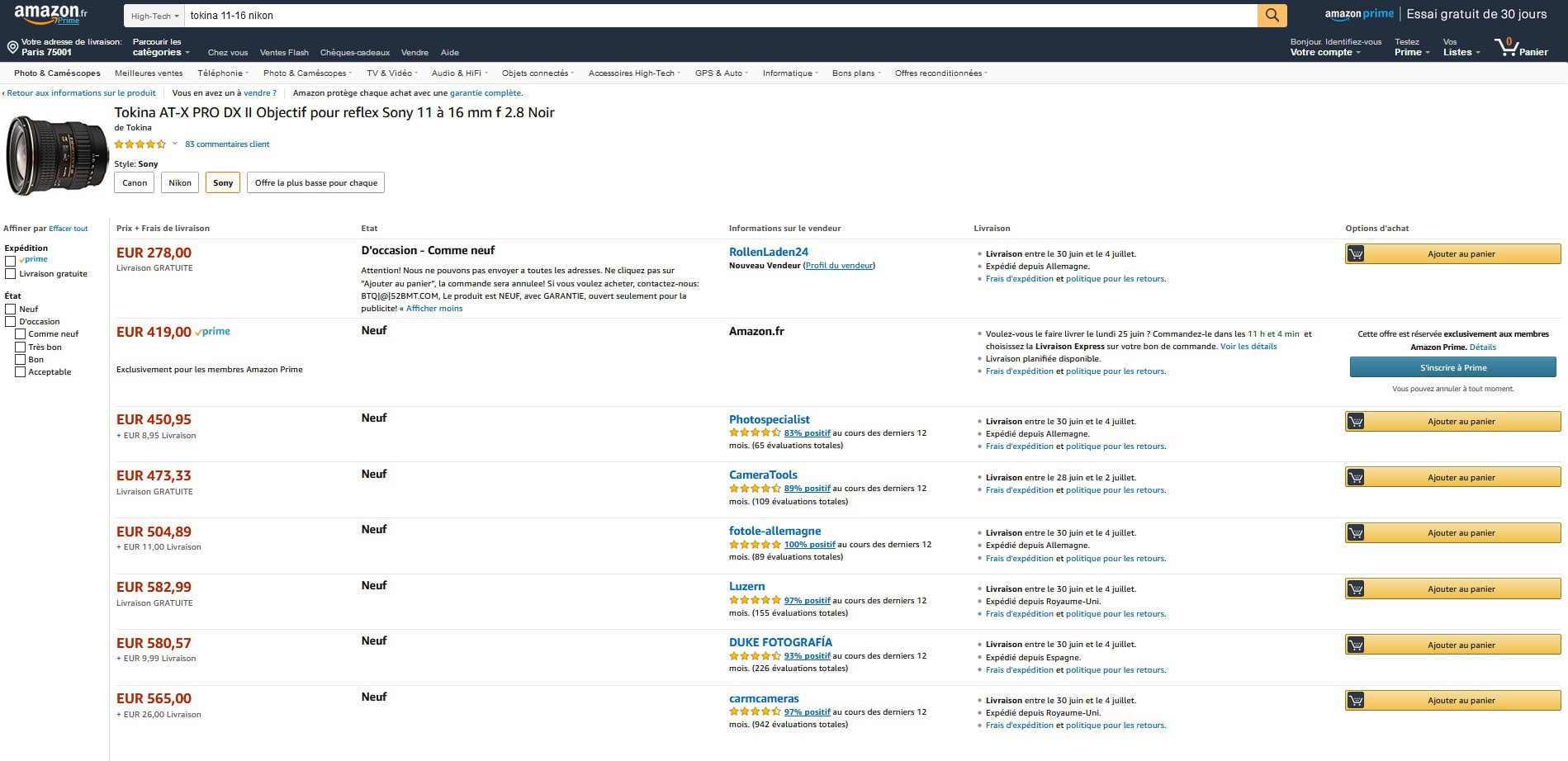The width and height of the screenshot is (1568, 761).
Task: Open the Accessoires High-Tech nav item
Action: pyautogui.click(x=634, y=73)
